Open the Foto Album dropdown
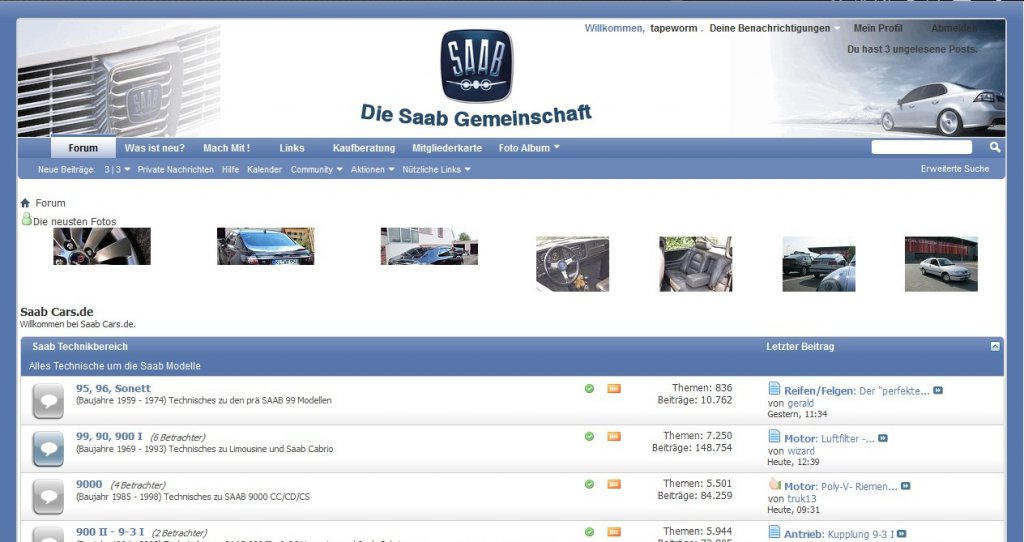Image resolution: width=1024 pixels, height=542 pixels. [529, 148]
